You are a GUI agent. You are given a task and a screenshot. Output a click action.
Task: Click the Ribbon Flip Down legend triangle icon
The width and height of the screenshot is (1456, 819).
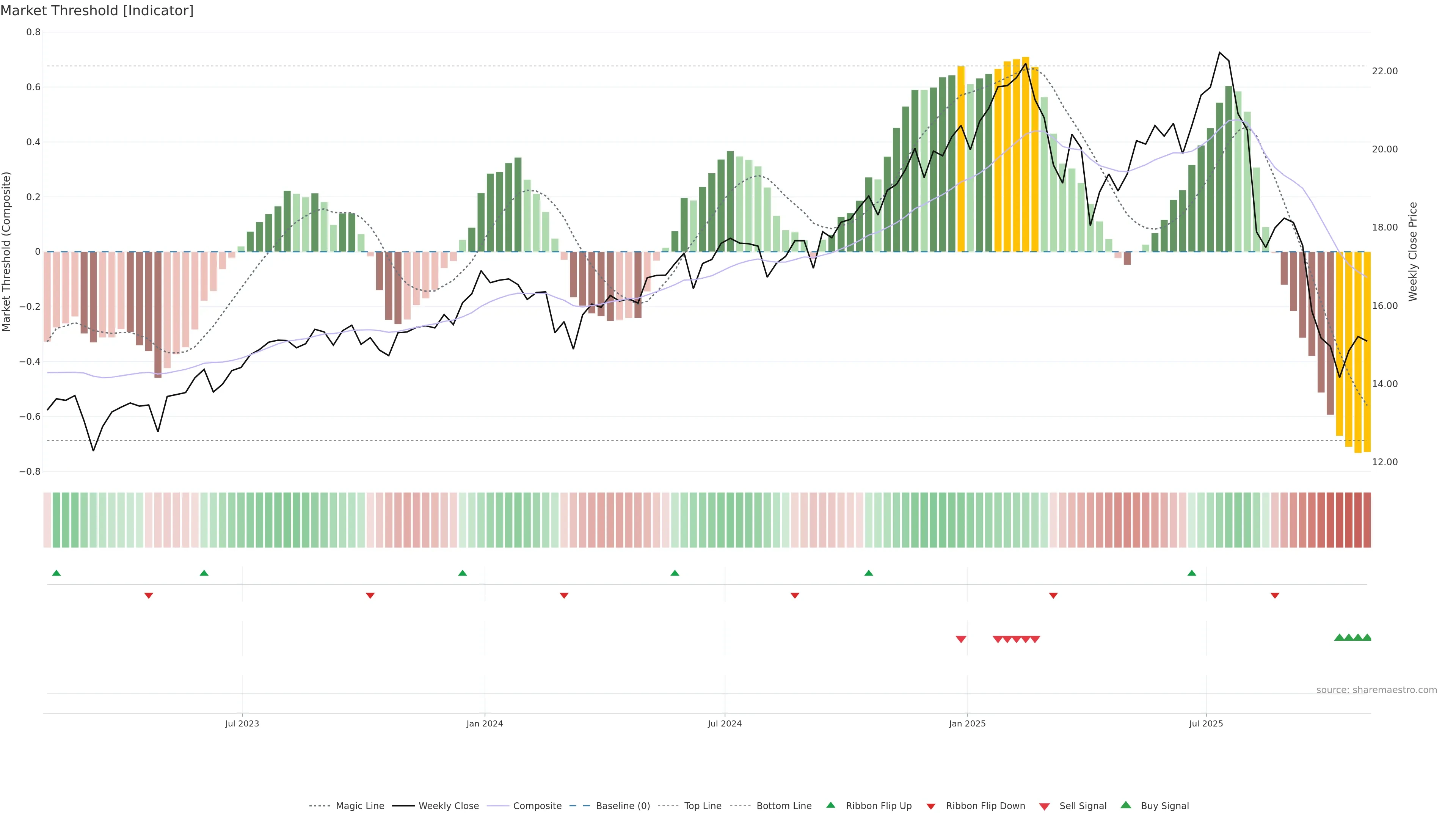tap(931, 806)
